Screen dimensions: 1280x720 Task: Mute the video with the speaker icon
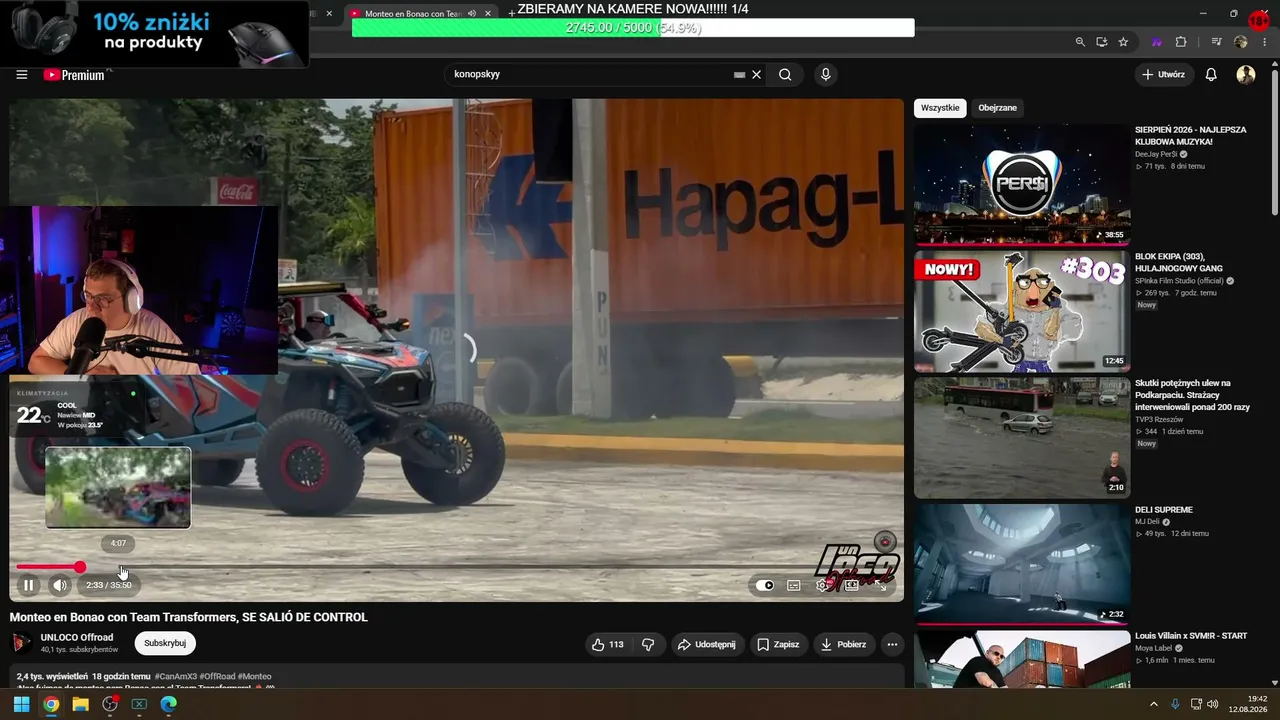point(60,585)
